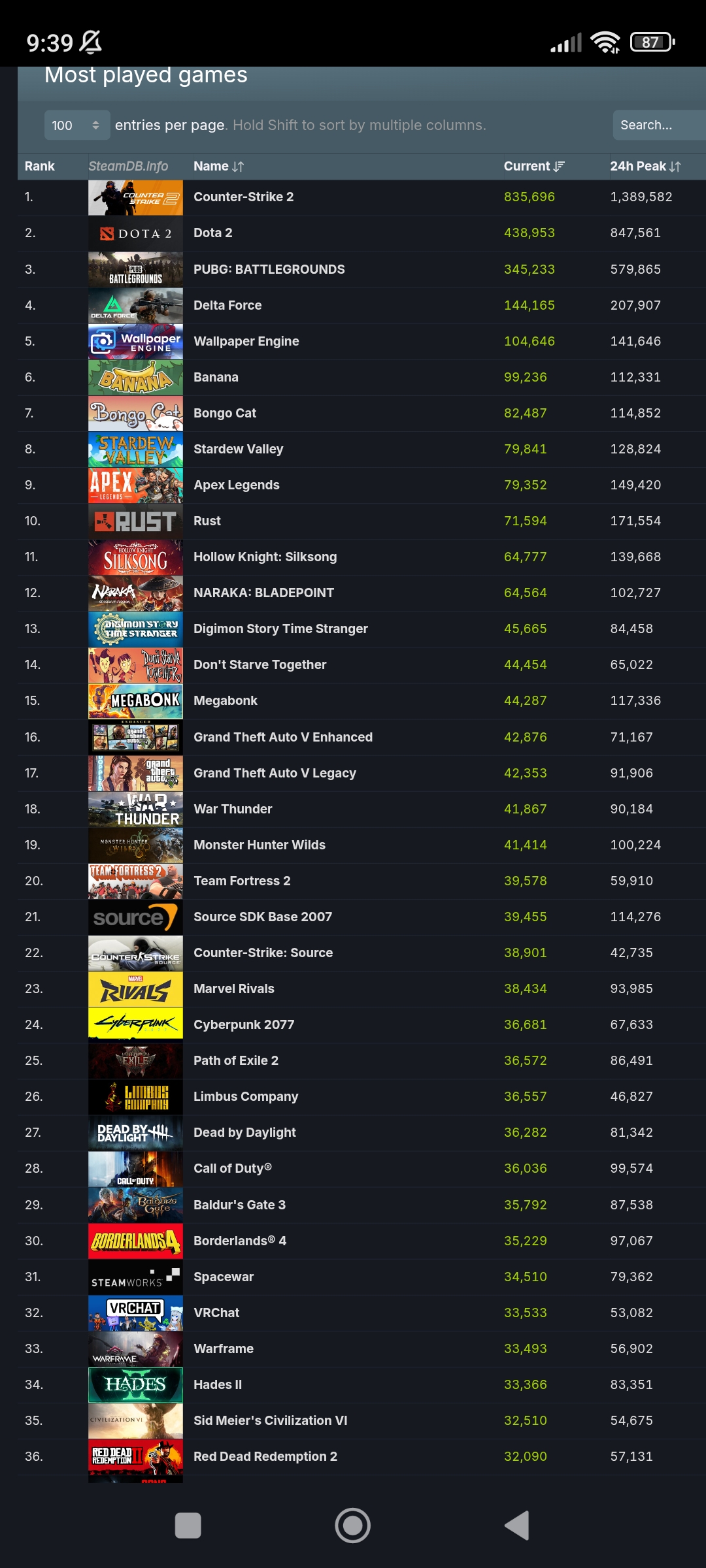
Task: Open PUBG: BATTLEGROUNDS name link
Action: coord(269,269)
